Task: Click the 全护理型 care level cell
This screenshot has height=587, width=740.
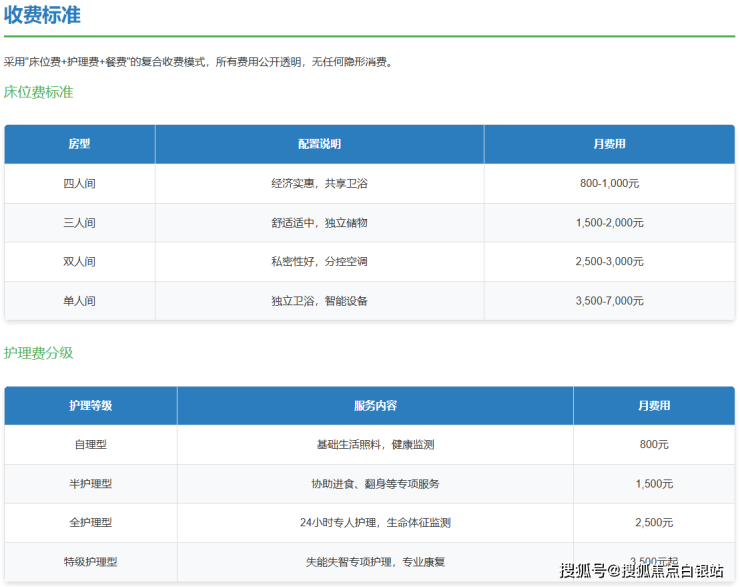Action: [90, 523]
